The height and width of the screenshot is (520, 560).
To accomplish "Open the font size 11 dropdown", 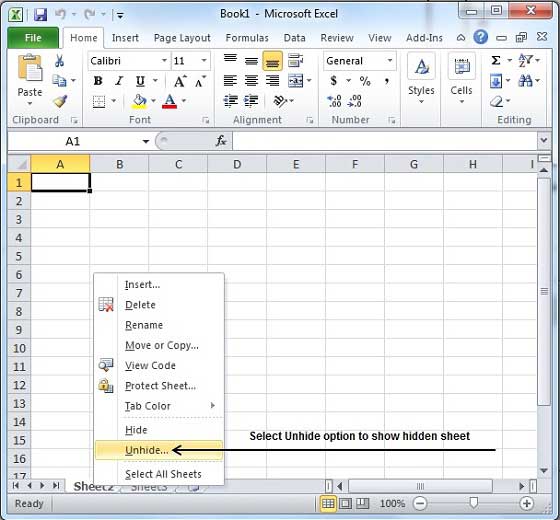I will coord(204,60).
